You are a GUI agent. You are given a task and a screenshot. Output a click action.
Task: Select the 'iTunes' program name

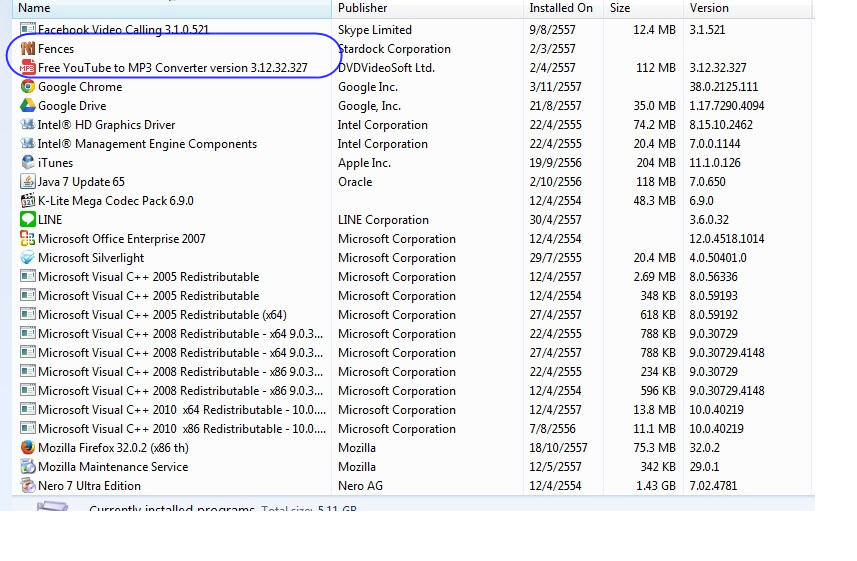tap(55, 163)
